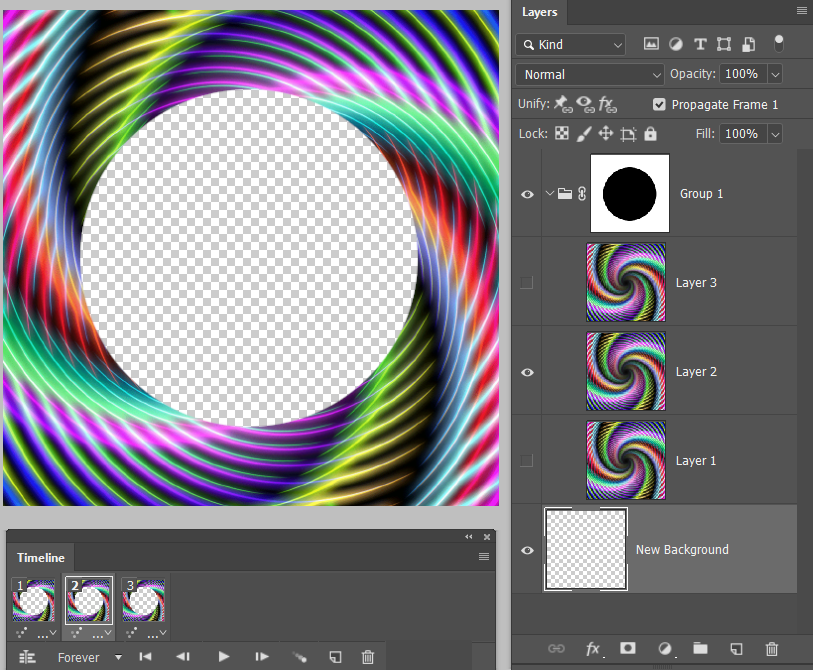813x670 pixels.
Task: Hide the Group 1 layer group
Action: point(527,194)
